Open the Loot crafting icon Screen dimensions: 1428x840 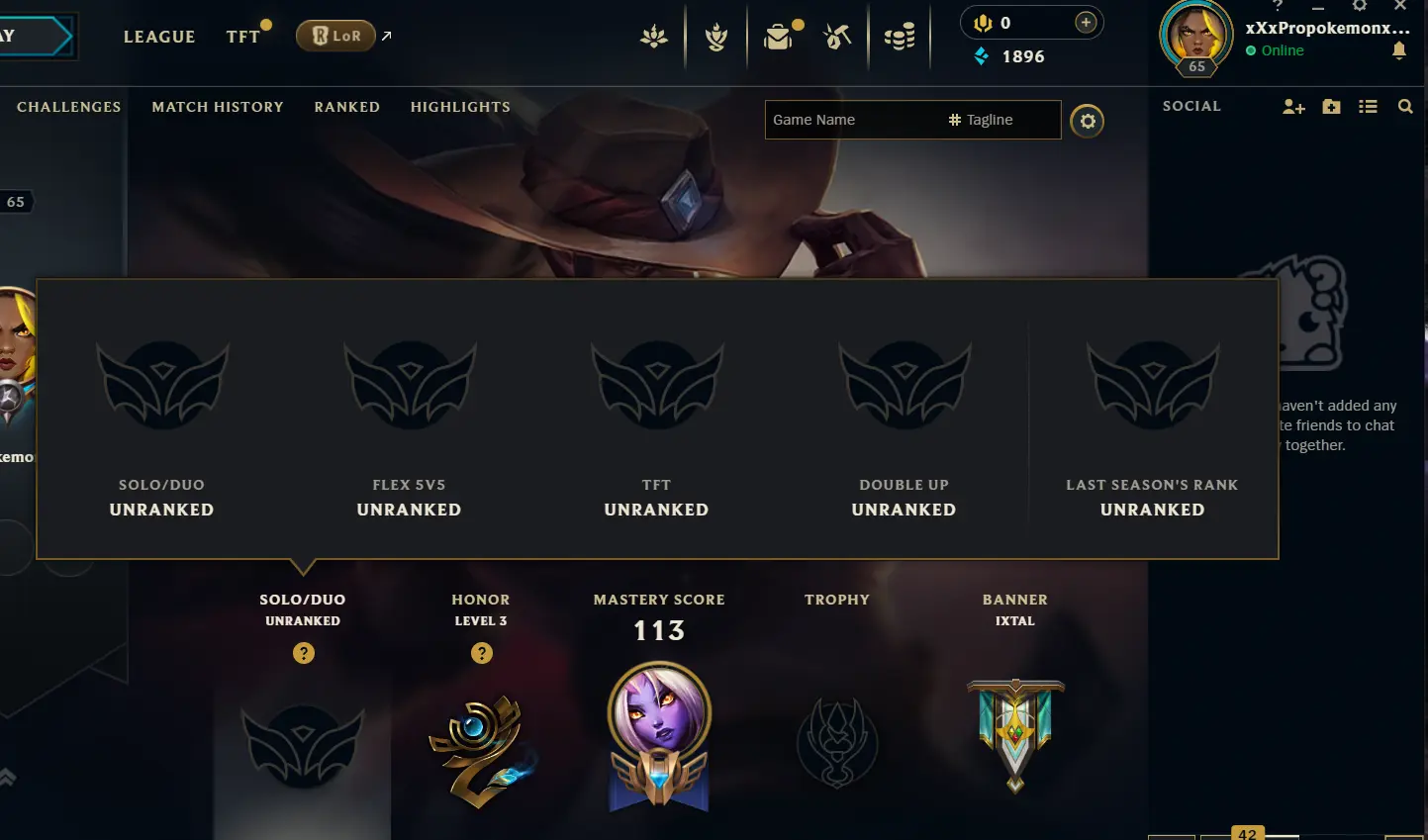837,38
